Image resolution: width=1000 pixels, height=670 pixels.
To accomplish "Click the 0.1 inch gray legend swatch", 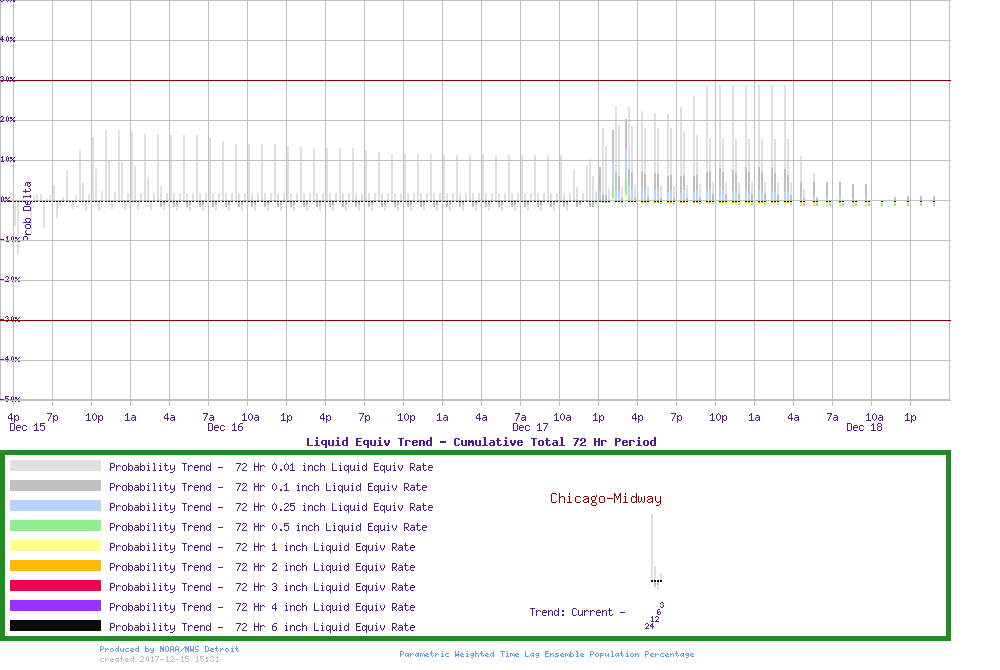I will [55, 486].
